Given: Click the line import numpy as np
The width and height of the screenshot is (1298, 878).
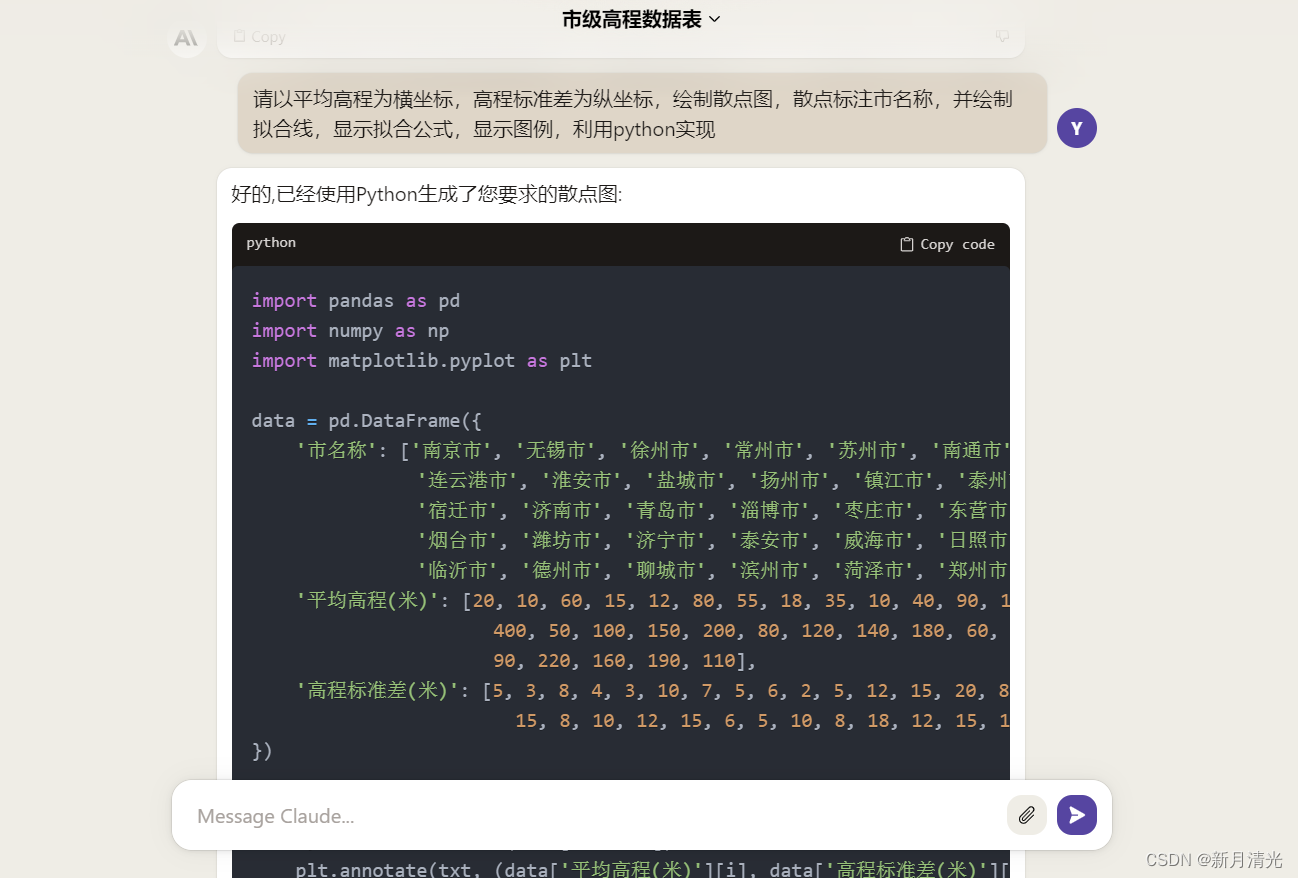Looking at the screenshot, I should point(350,331).
